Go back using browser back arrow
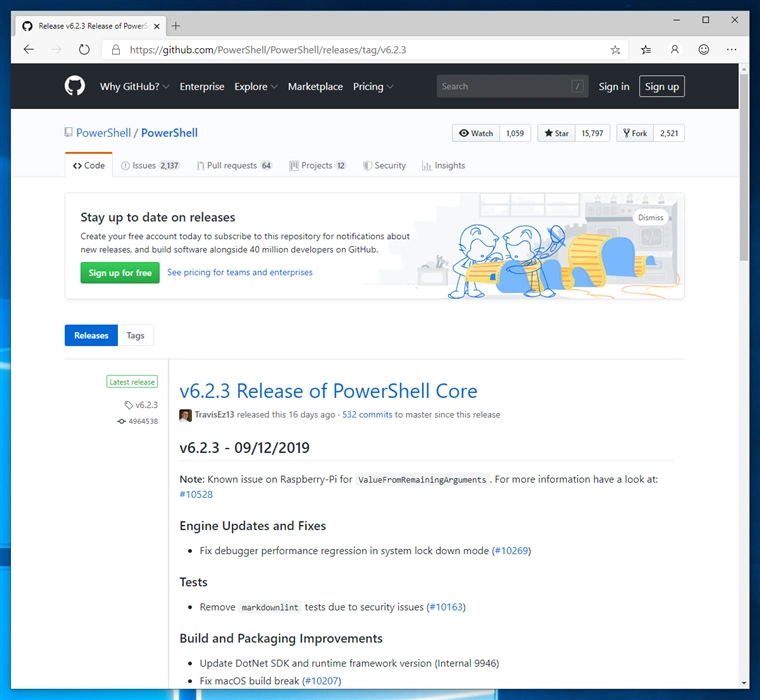 coord(29,49)
